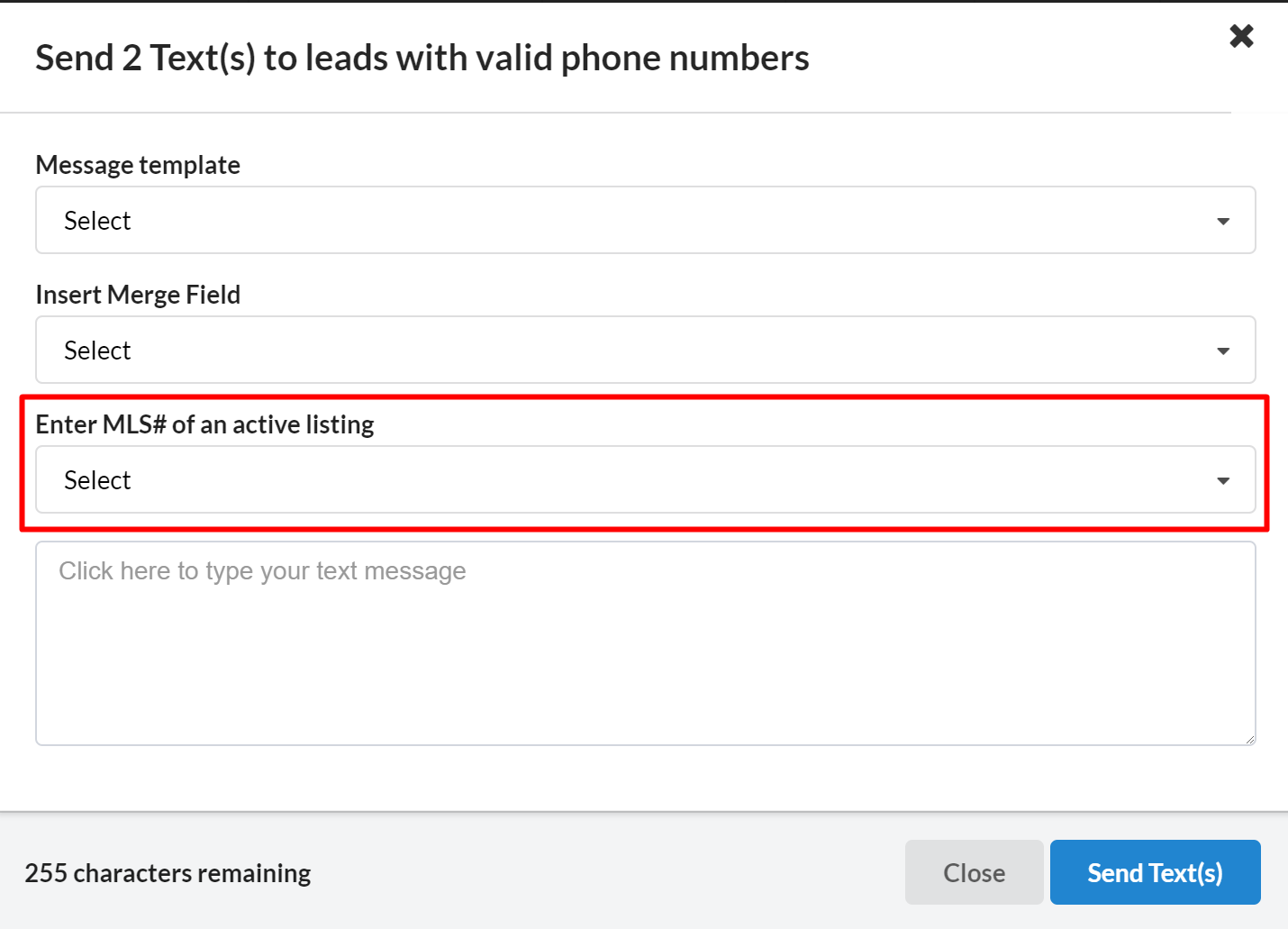Viewport: 1288px width, 929px height.
Task: Click 'Select' text in Message template field
Action: (97, 221)
